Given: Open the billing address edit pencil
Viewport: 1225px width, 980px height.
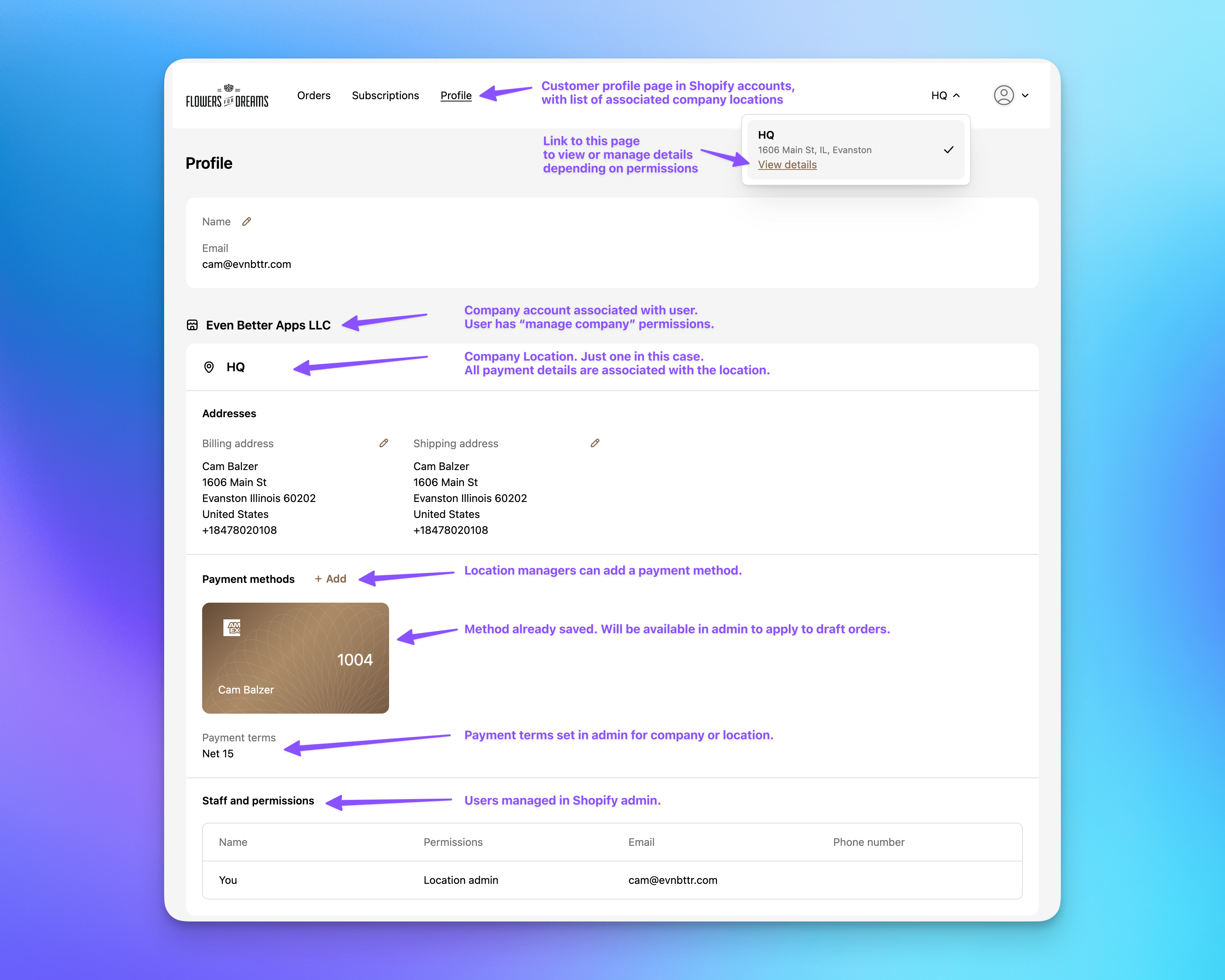Looking at the screenshot, I should tap(383, 443).
